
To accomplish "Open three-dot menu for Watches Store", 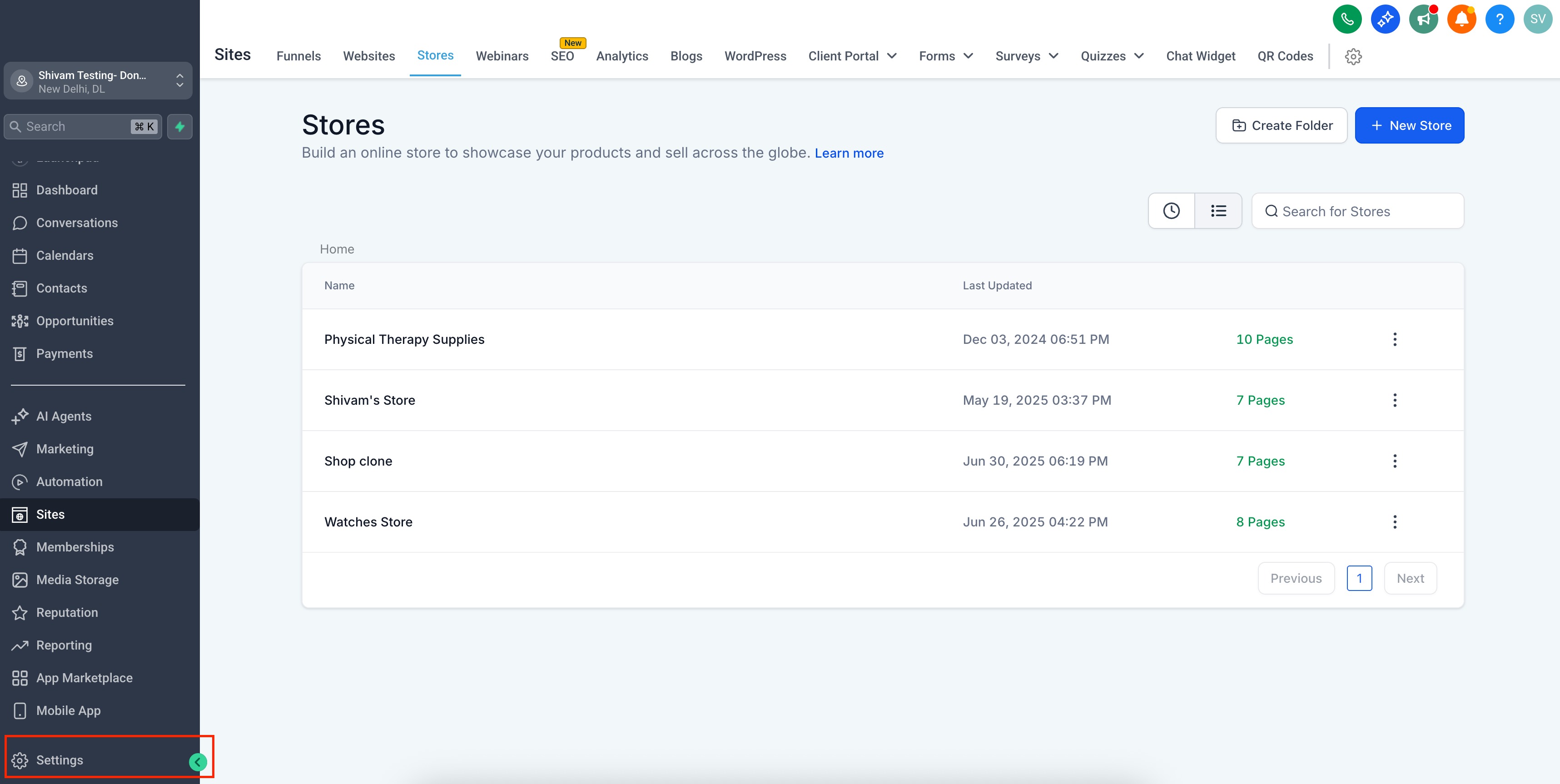I will coord(1394,522).
